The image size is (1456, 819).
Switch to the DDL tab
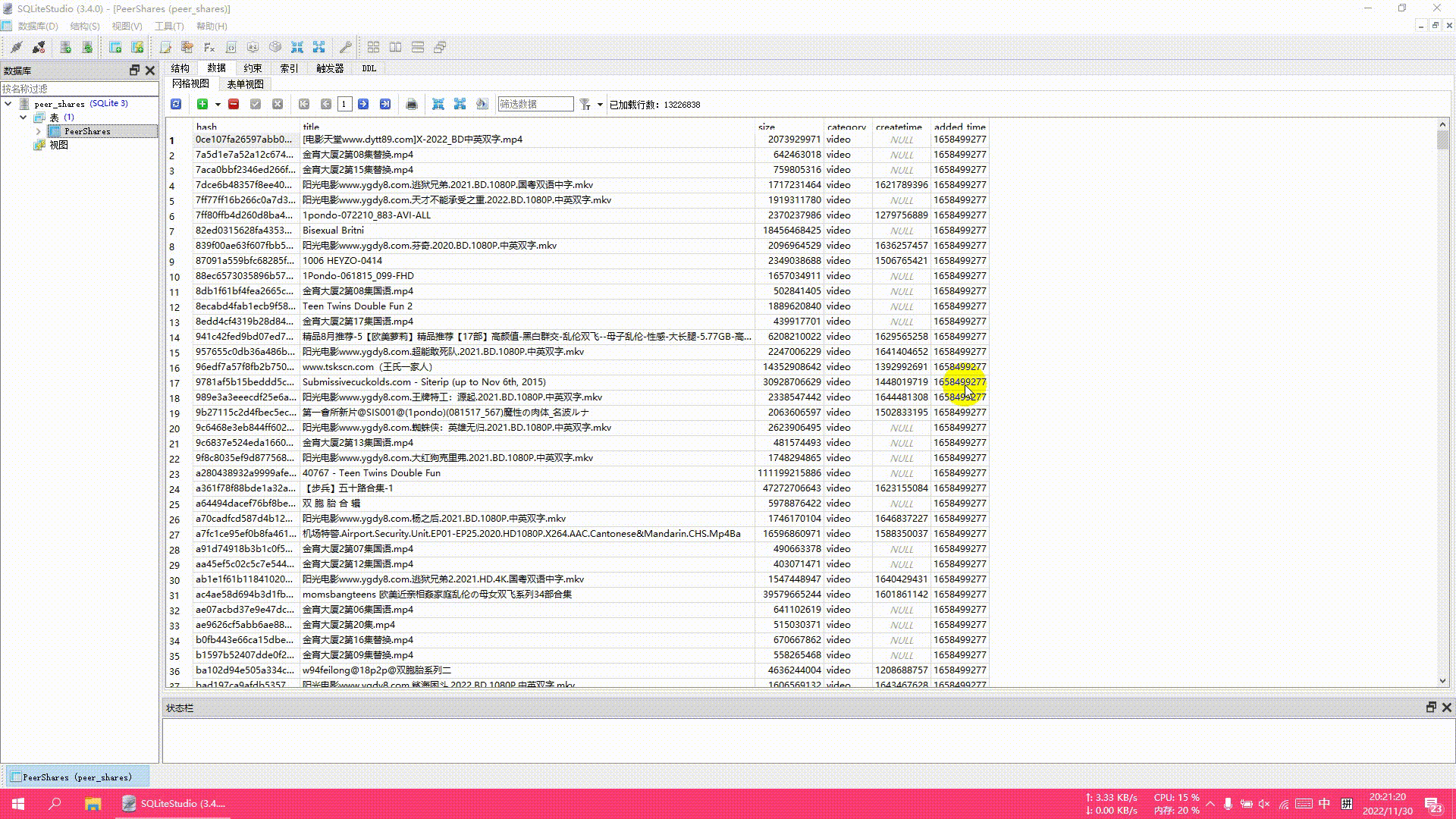(x=369, y=68)
